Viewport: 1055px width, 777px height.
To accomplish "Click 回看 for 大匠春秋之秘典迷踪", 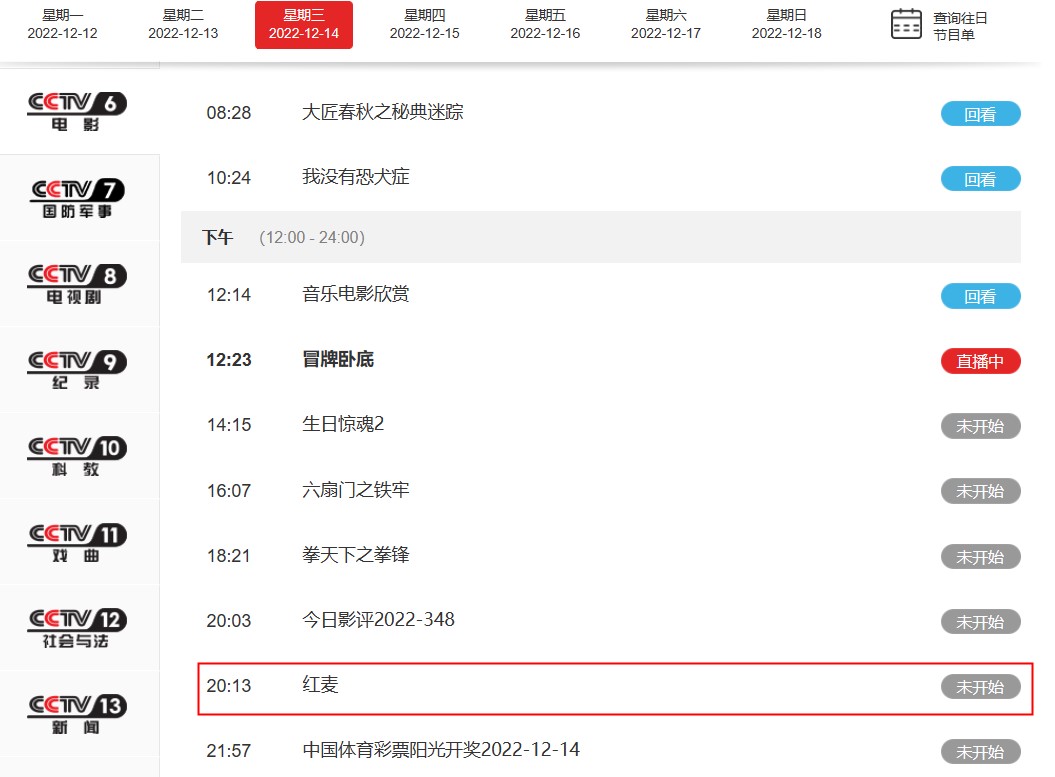I will click(980, 113).
